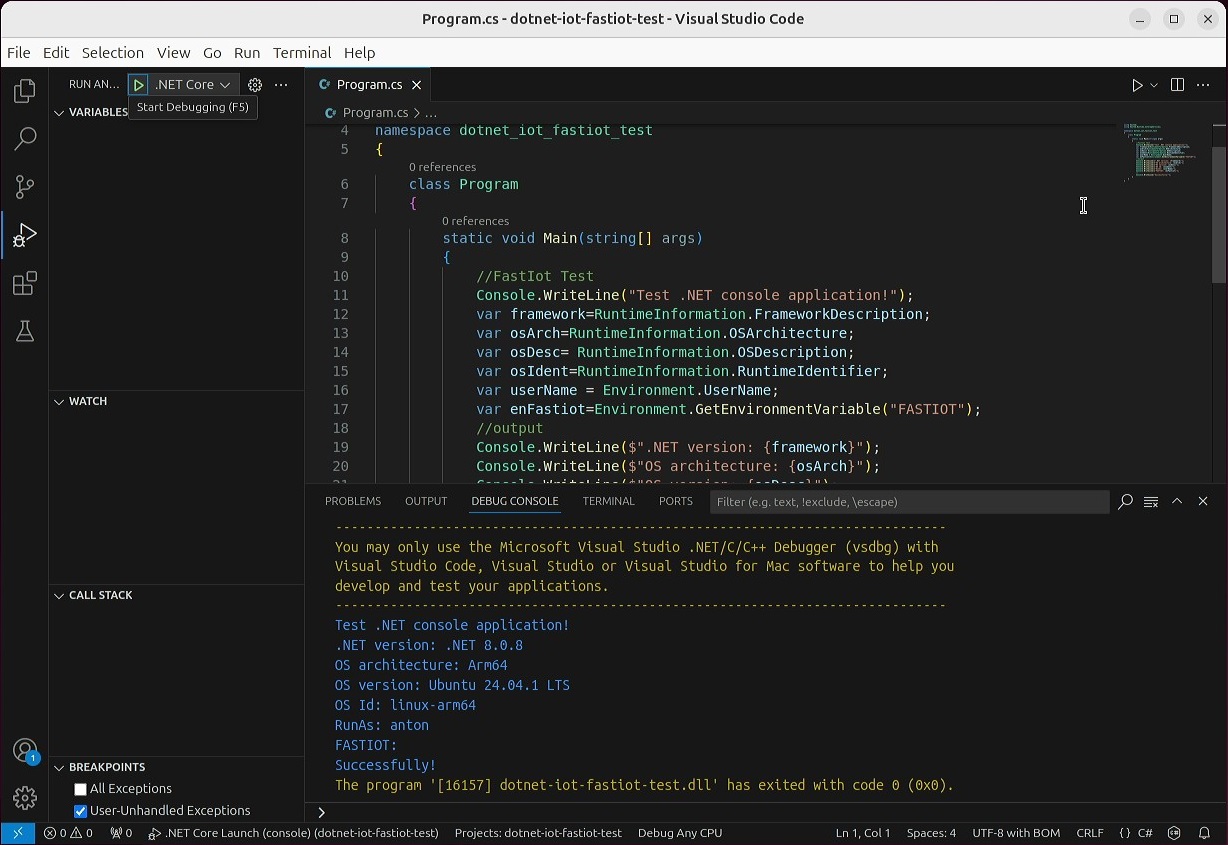Viewport: 1228px width, 845px height.
Task: Enable All Exceptions breakpoint checkbox
Action: click(81, 789)
